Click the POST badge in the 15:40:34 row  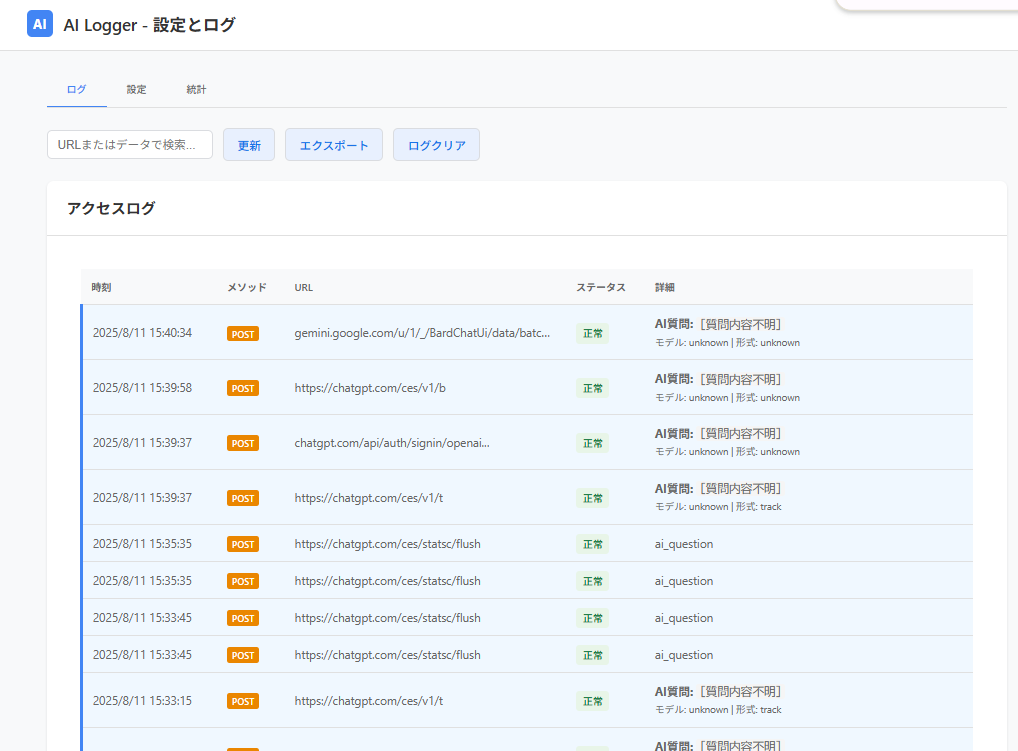[243, 334]
